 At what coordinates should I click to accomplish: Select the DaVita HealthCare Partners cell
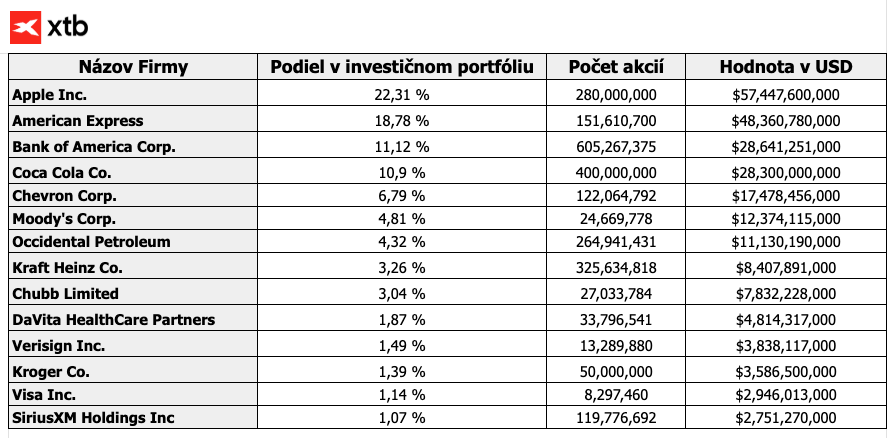[x=114, y=319]
